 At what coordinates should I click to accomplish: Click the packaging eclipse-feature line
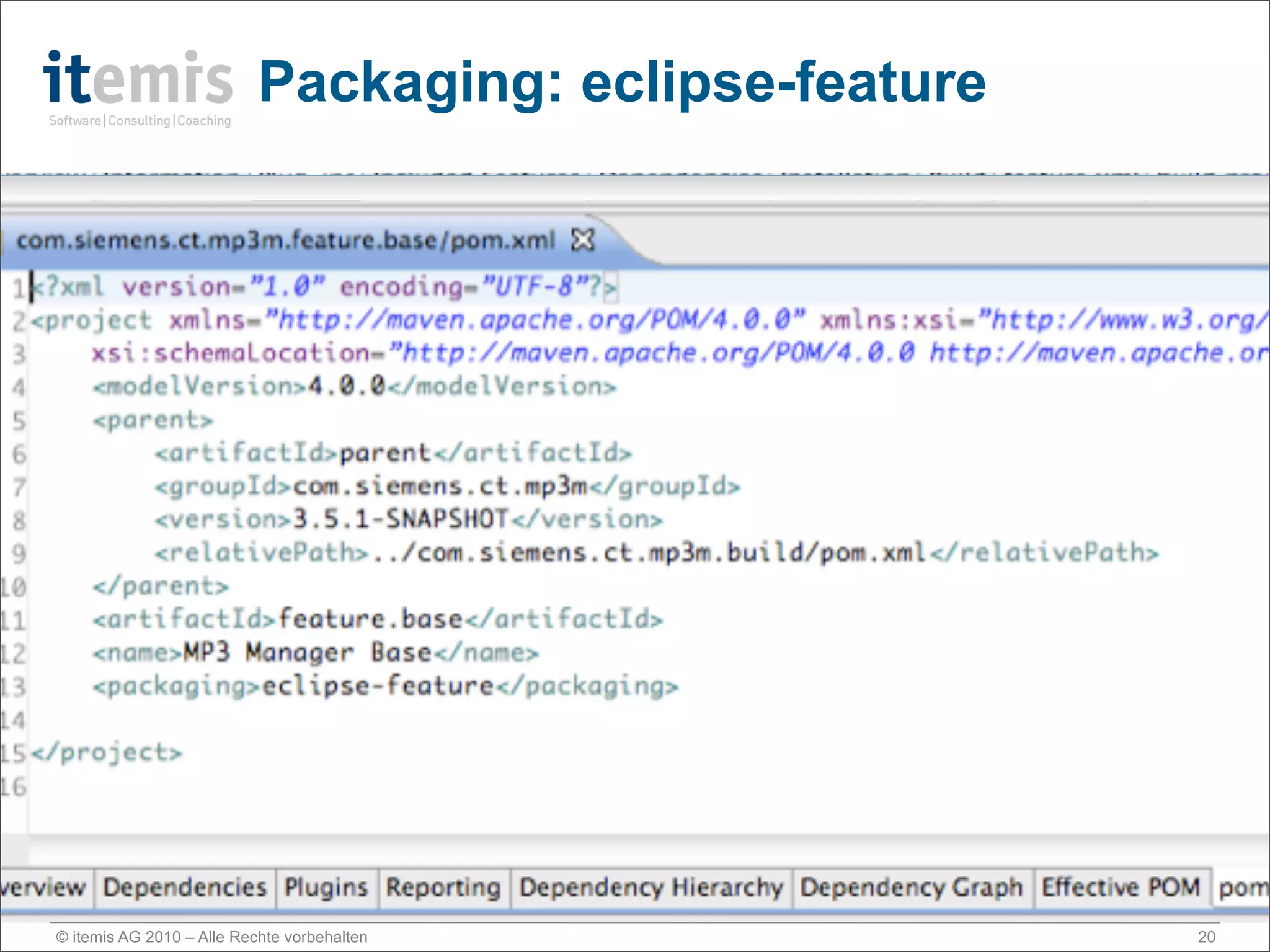coord(386,687)
